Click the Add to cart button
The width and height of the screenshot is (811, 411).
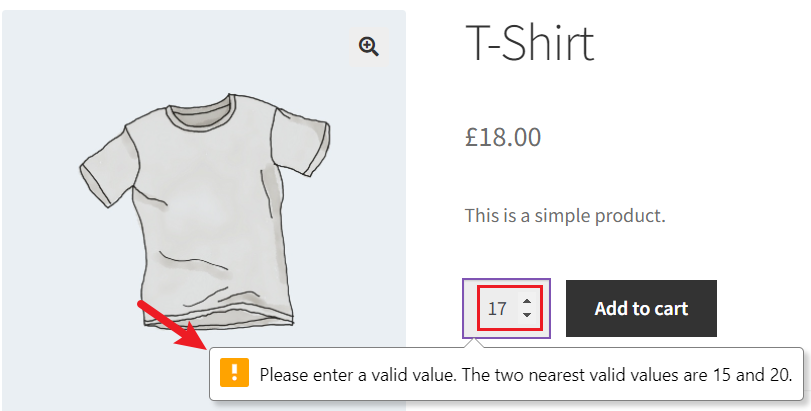(641, 309)
